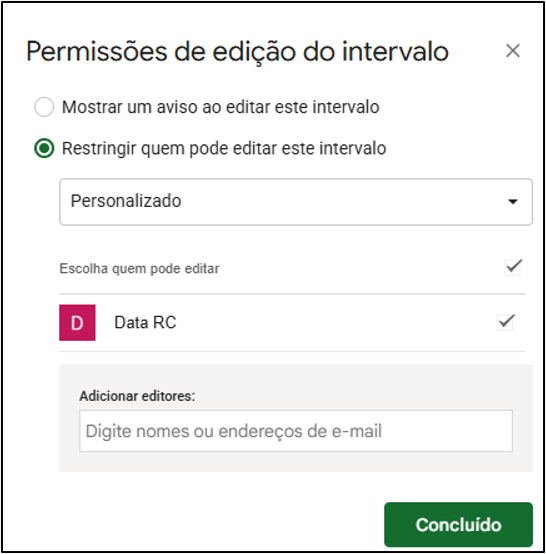
Task: Uncheck the Data RC editor checkbox
Action: tap(506, 322)
